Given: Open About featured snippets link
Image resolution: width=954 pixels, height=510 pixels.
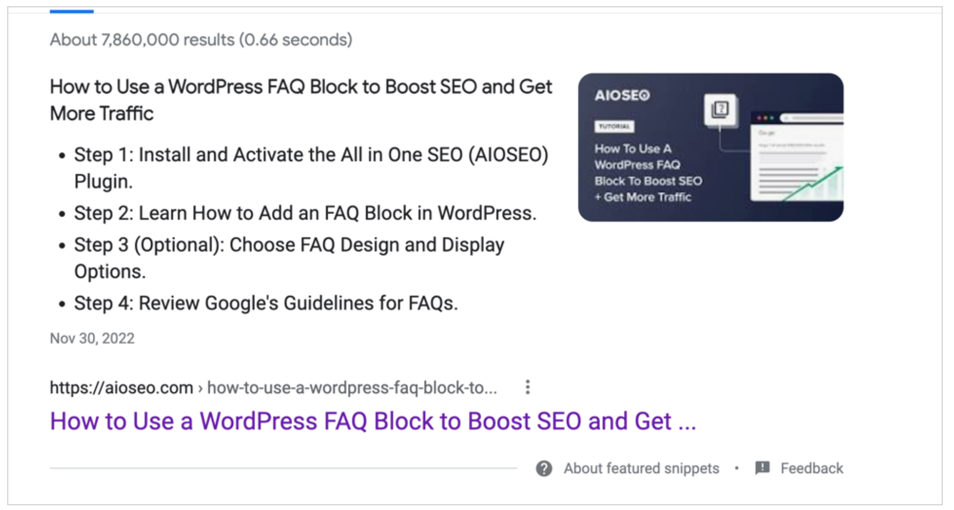Looking at the screenshot, I should coord(641,469).
